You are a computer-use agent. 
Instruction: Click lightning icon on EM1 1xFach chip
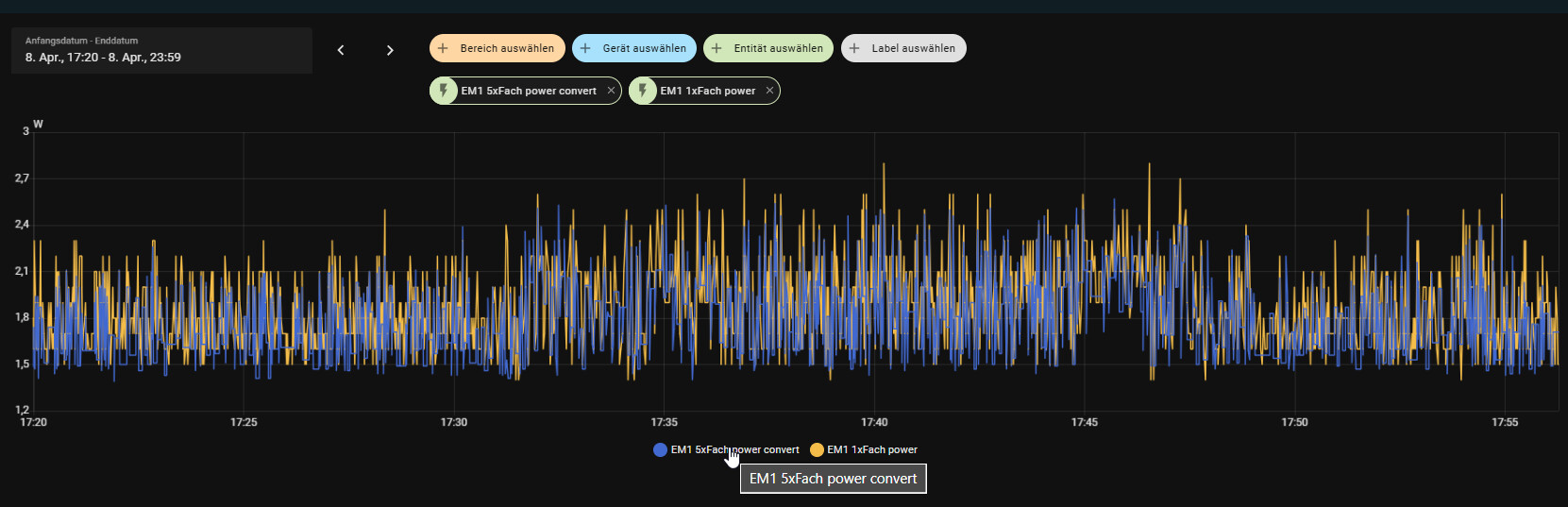tap(643, 91)
